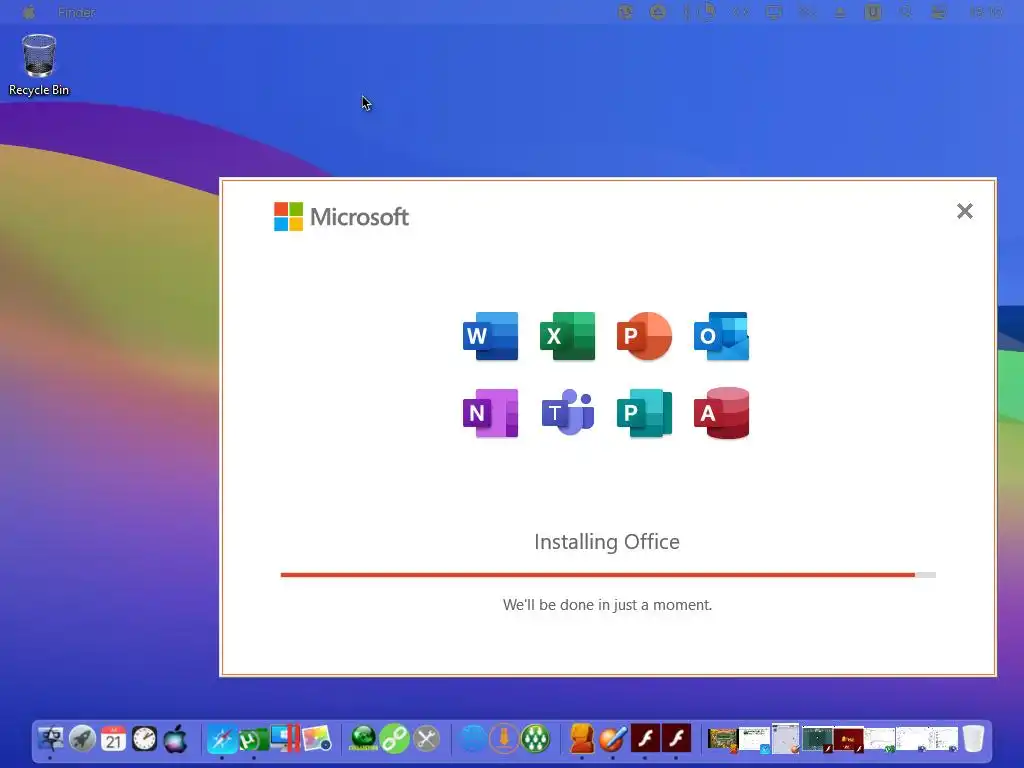
Task: Click the eject icon in the menu bar
Action: point(840,12)
